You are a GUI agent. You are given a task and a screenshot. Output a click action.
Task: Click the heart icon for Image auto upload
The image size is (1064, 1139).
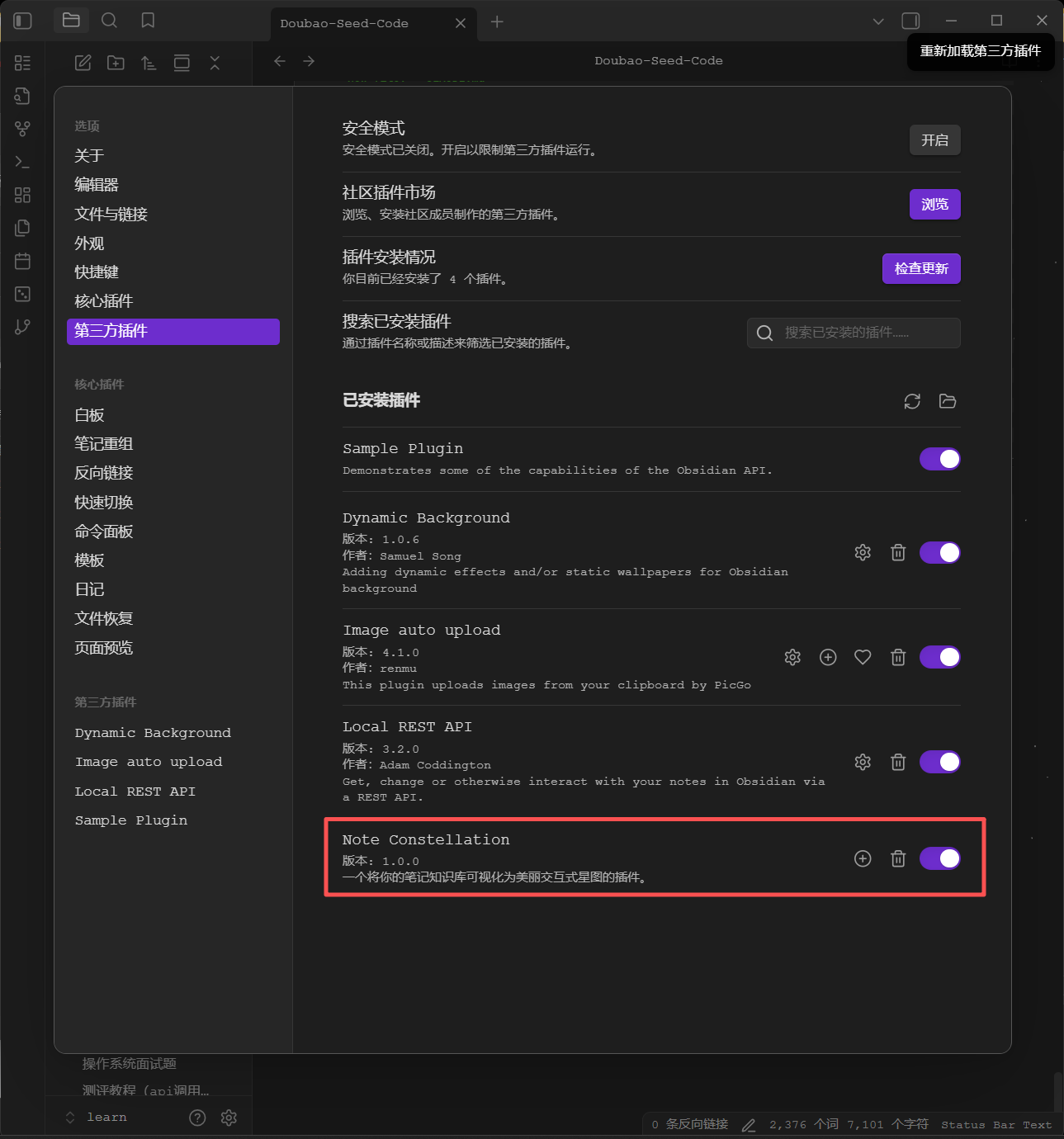(863, 657)
